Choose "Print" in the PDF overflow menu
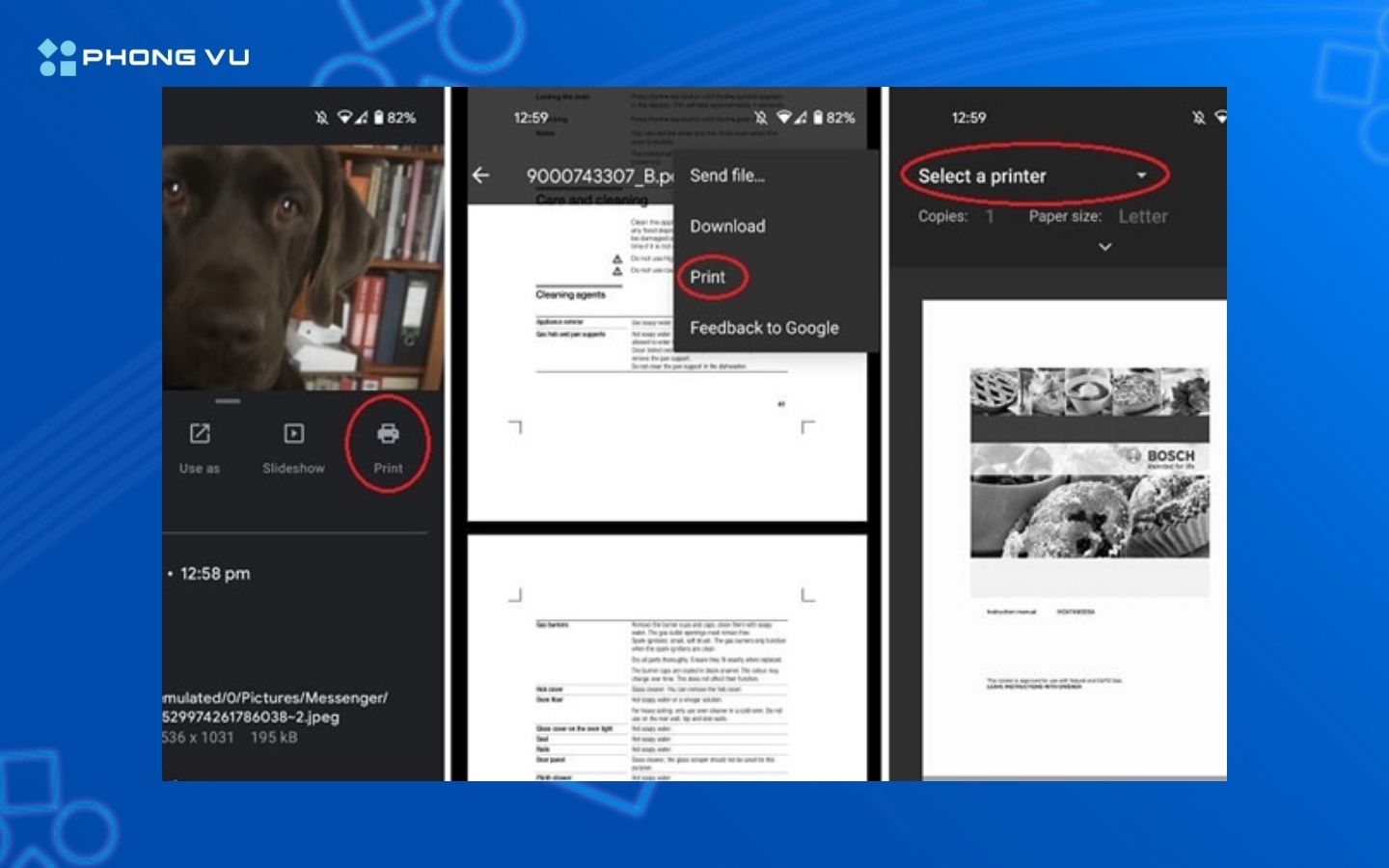The image size is (1389, 868). pos(708,278)
